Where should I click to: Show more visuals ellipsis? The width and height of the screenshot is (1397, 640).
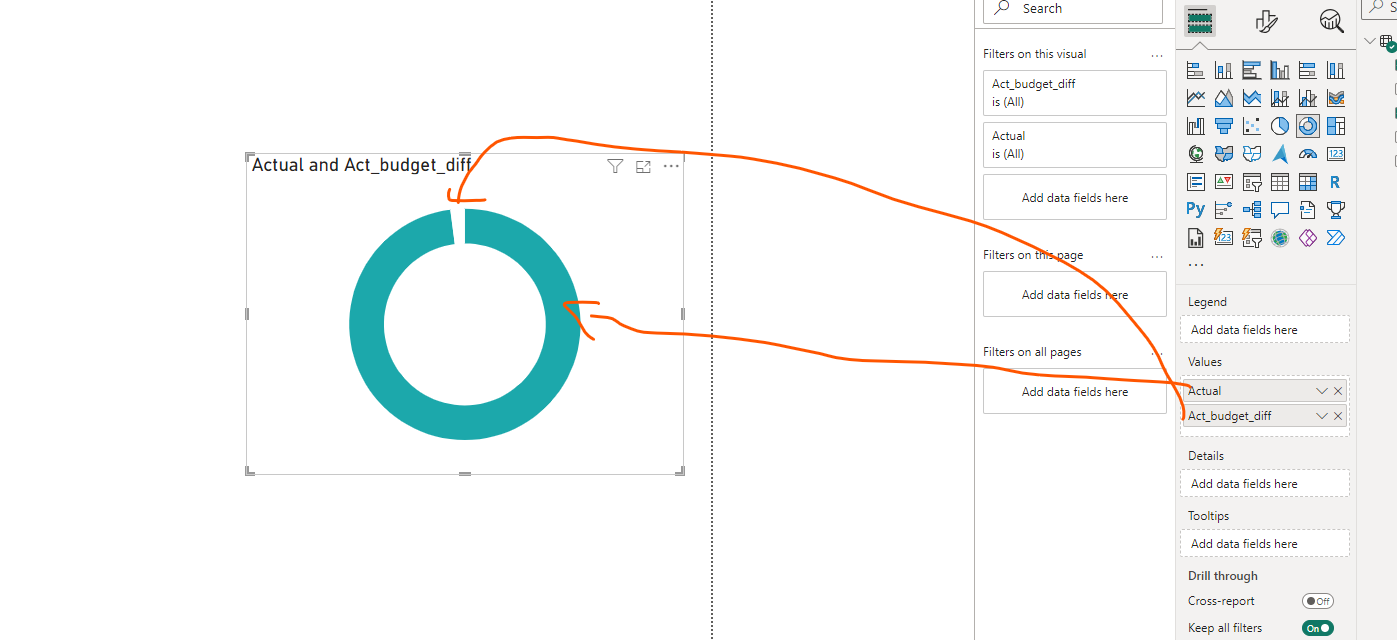[x=1196, y=265]
